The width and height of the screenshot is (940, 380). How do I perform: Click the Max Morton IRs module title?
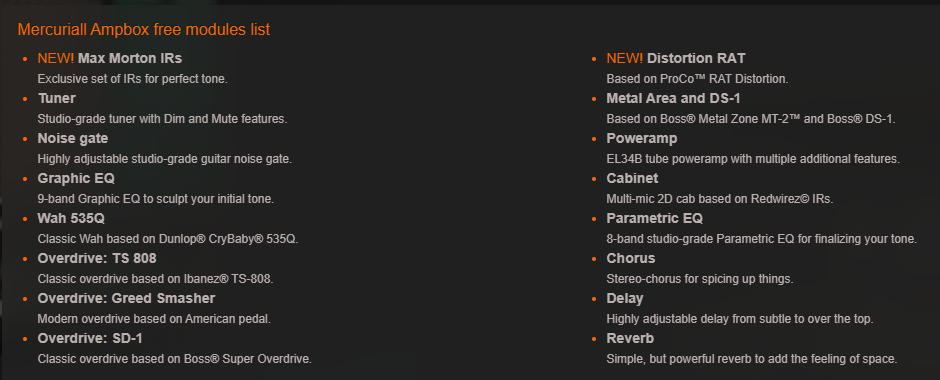pyautogui.click(x=129, y=58)
